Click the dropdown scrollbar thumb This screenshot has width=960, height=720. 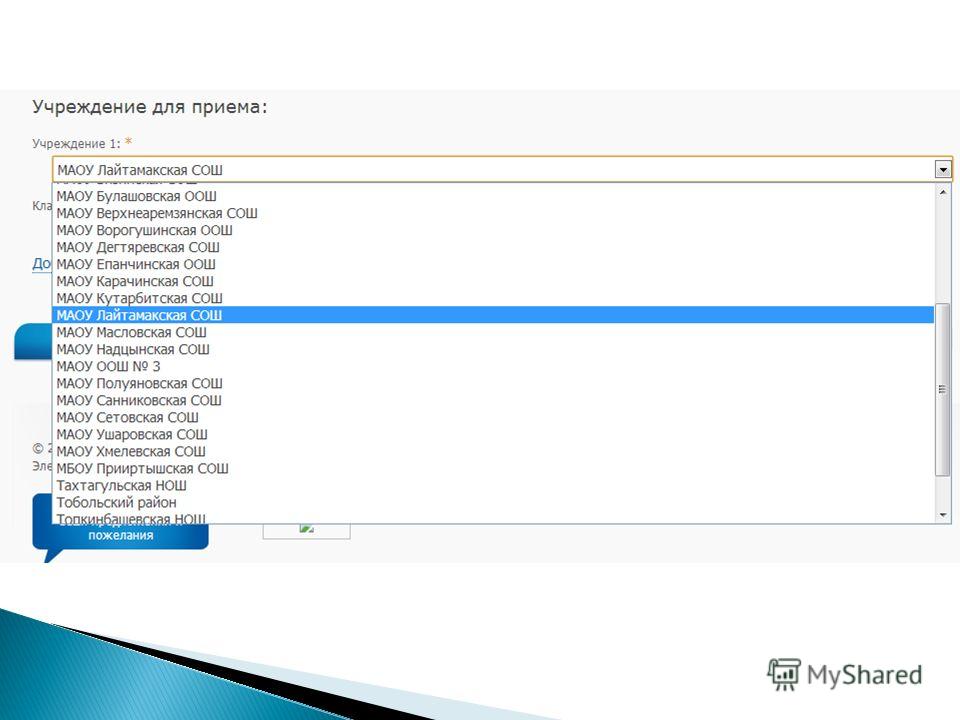click(x=943, y=389)
